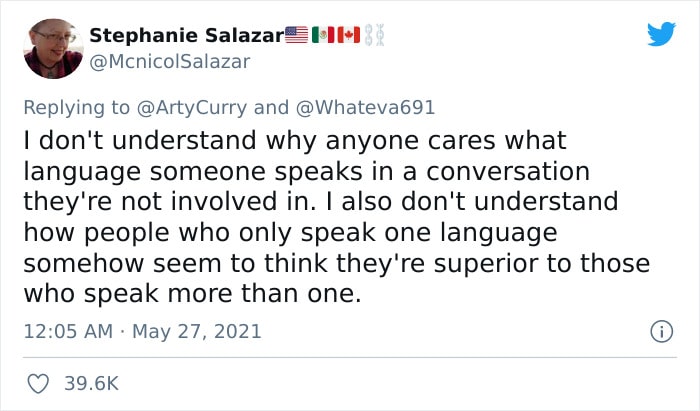700x411 pixels.
Task: Click the Twitter bird logo
Action: 661,34
